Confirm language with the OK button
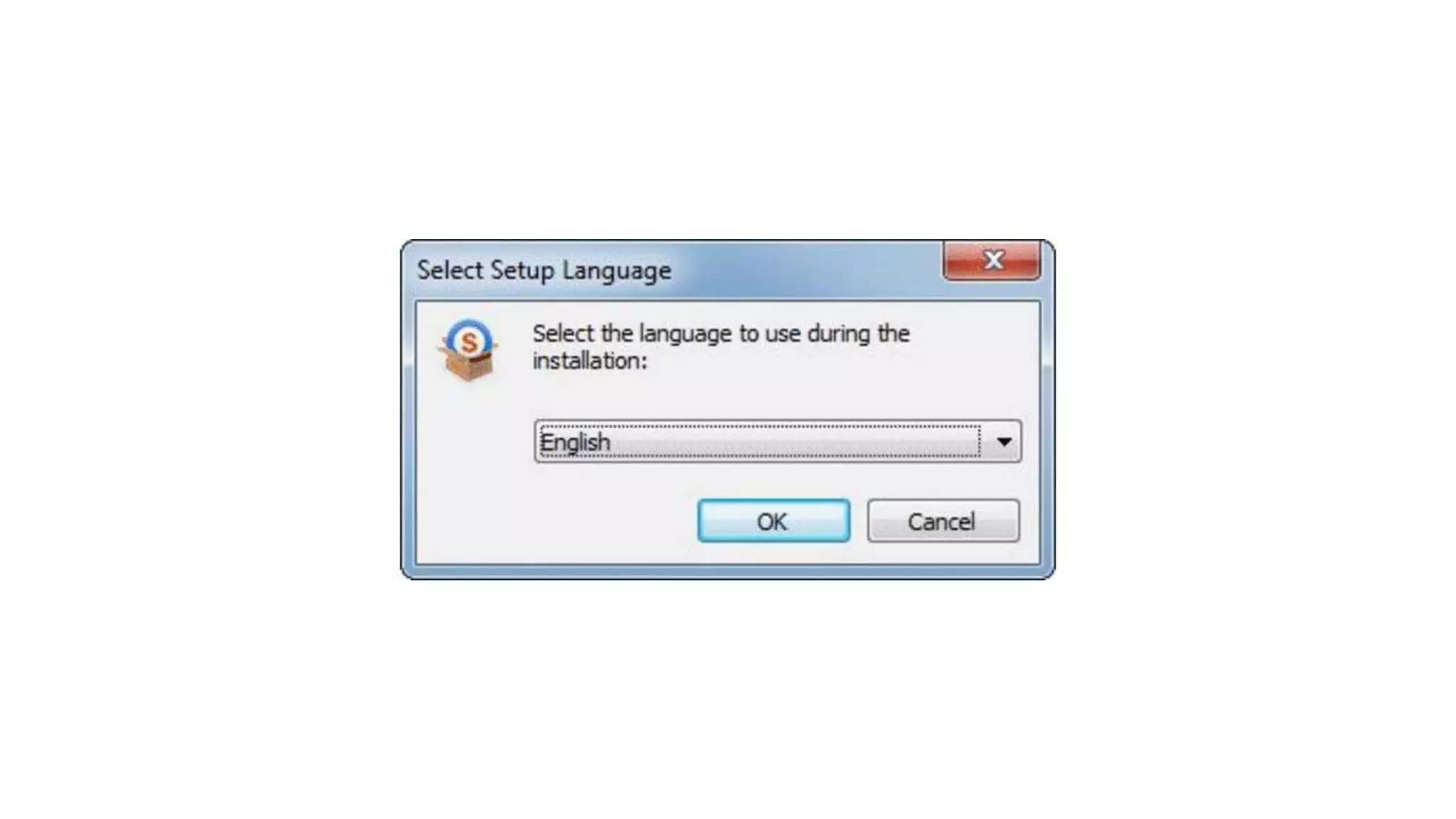The height and width of the screenshot is (819, 1456). point(773,521)
